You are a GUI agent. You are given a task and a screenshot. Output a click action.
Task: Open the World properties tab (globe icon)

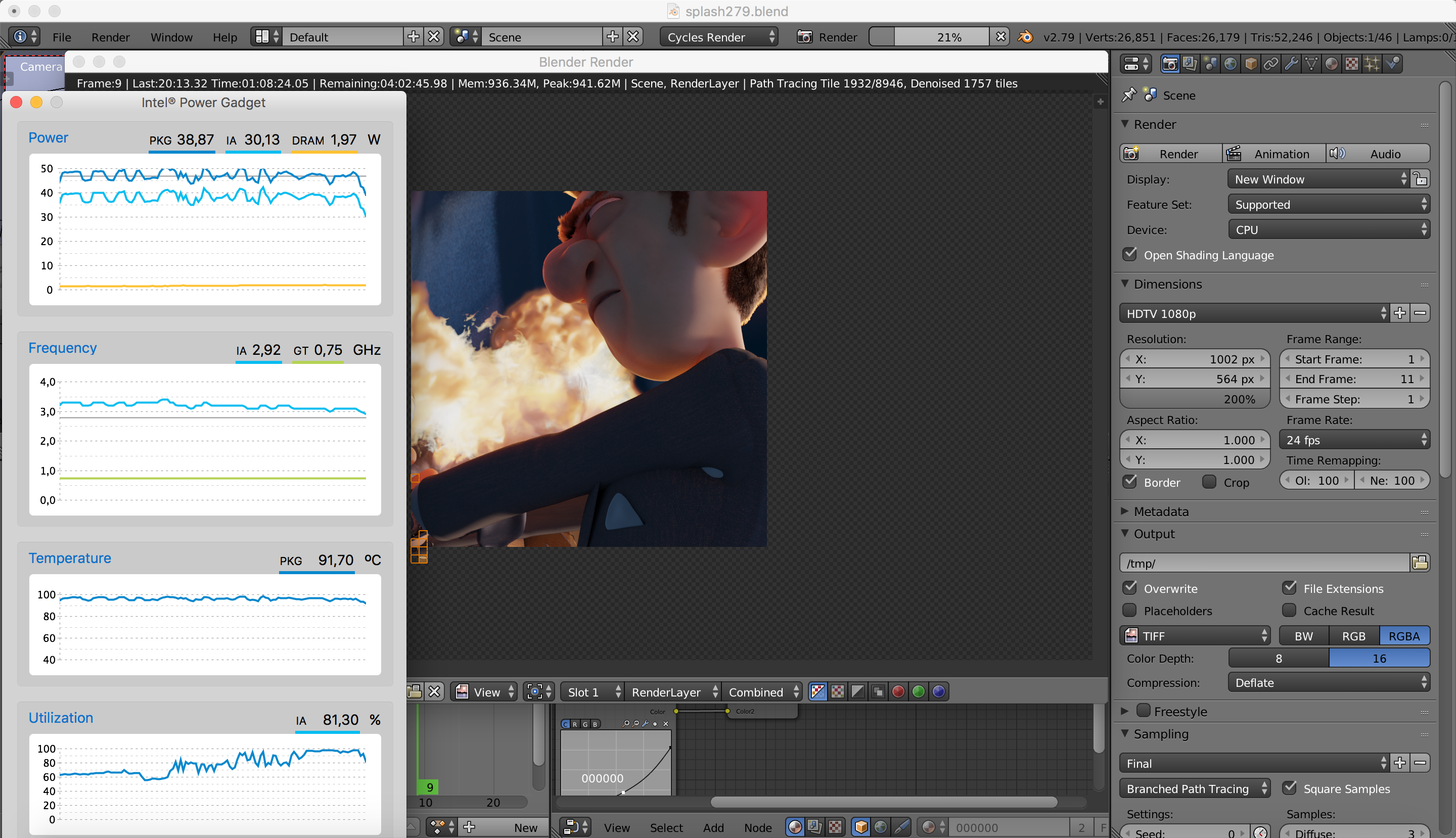[1231, 63]
